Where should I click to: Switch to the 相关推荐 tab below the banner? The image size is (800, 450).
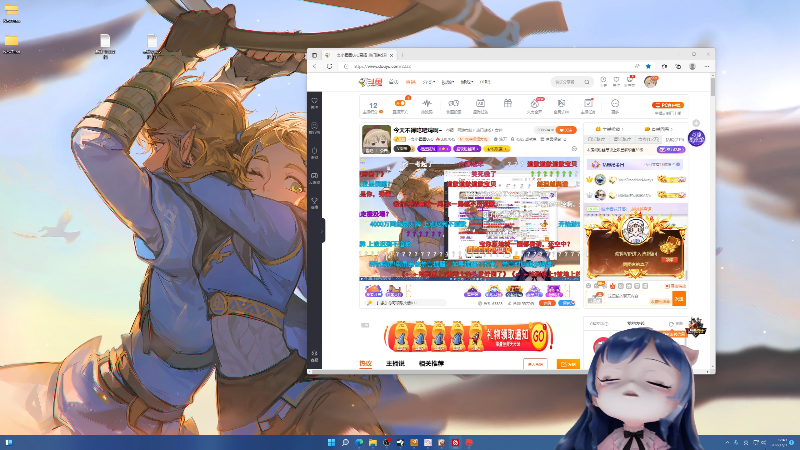point(431,364)
